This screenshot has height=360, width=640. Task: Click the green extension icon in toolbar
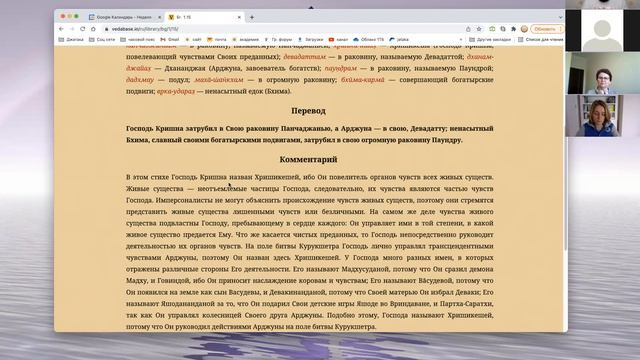(x=492, y=29)
